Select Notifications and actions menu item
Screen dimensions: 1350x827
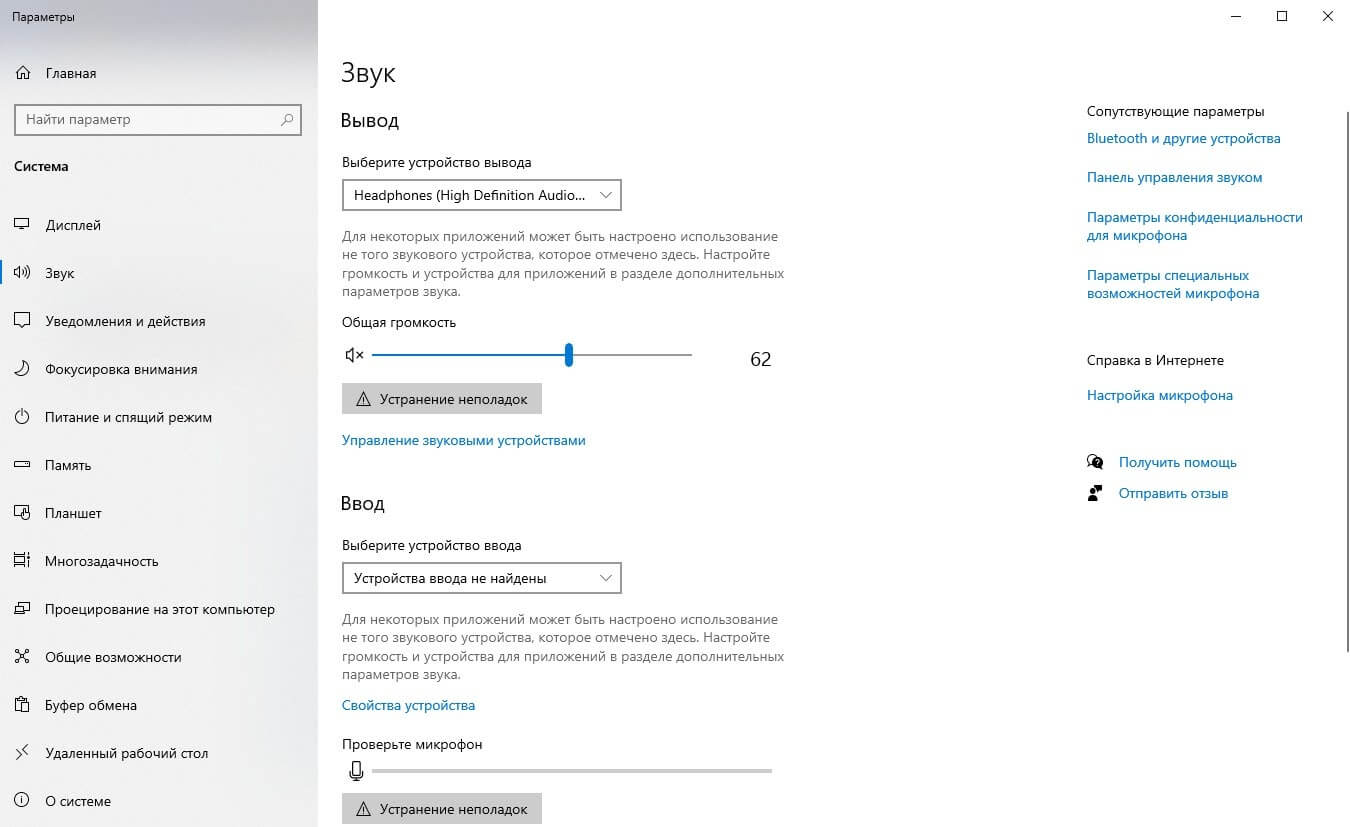125,321
